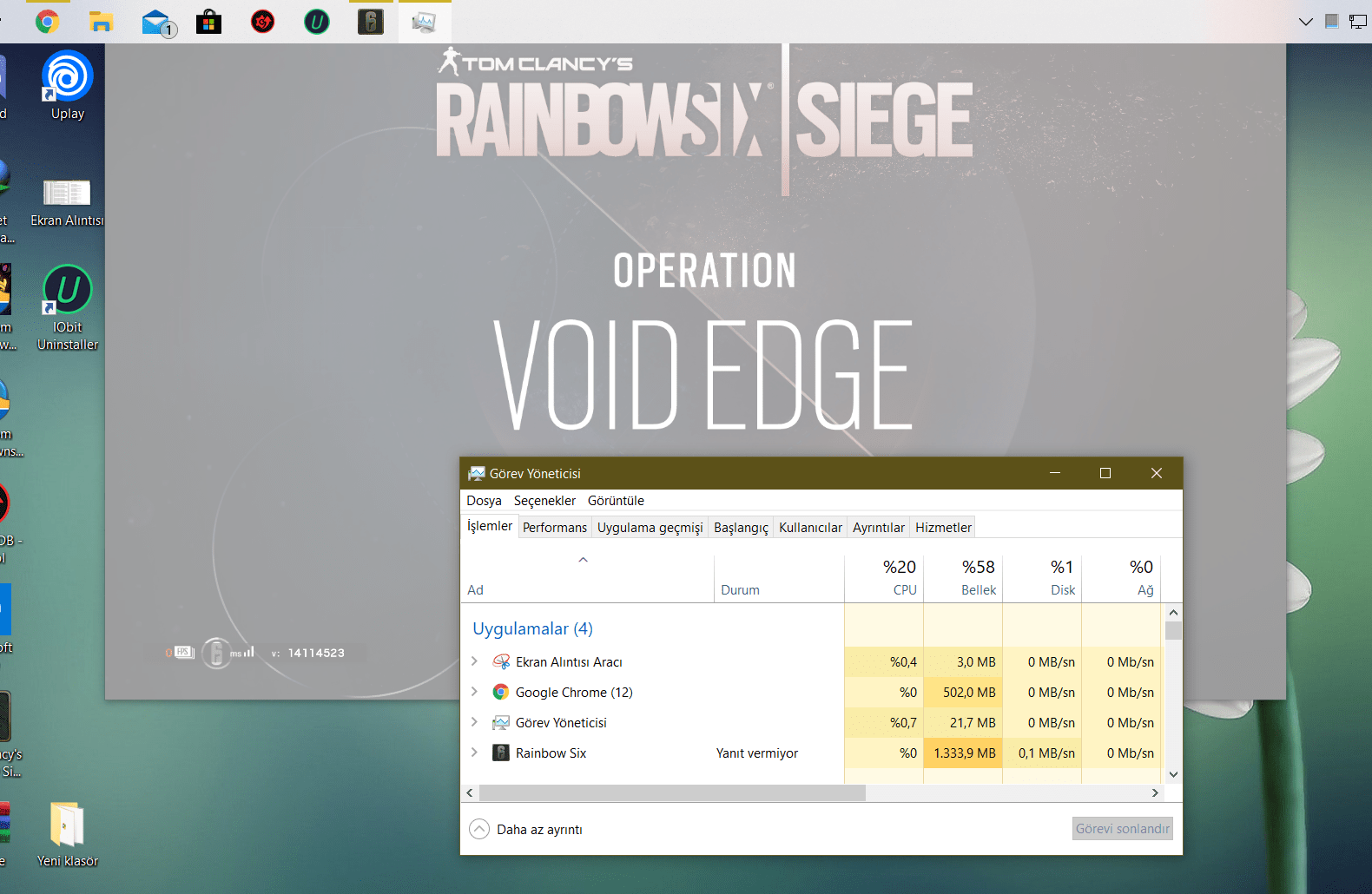Show hidden icons via the taskbar chevron
This screenshot has height=894, width=1372.
coord(1306,22)
